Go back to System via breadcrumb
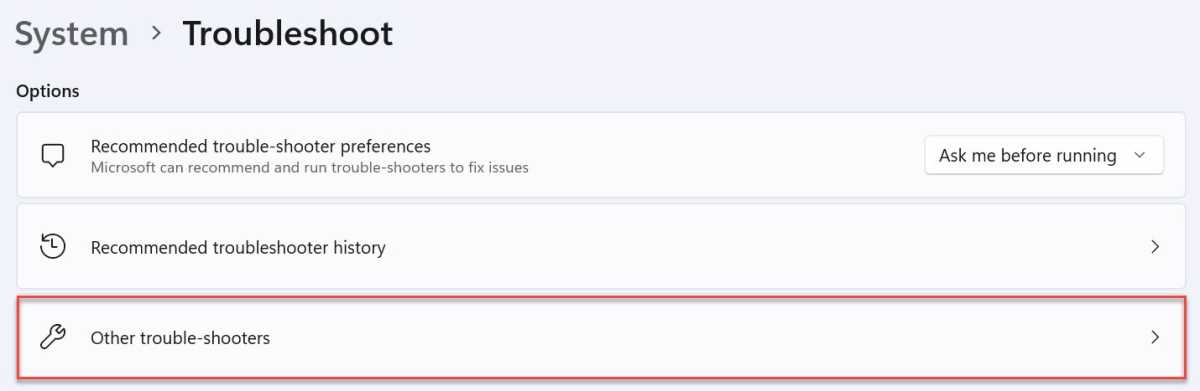The image size is (1200, 391). point(72,33)
